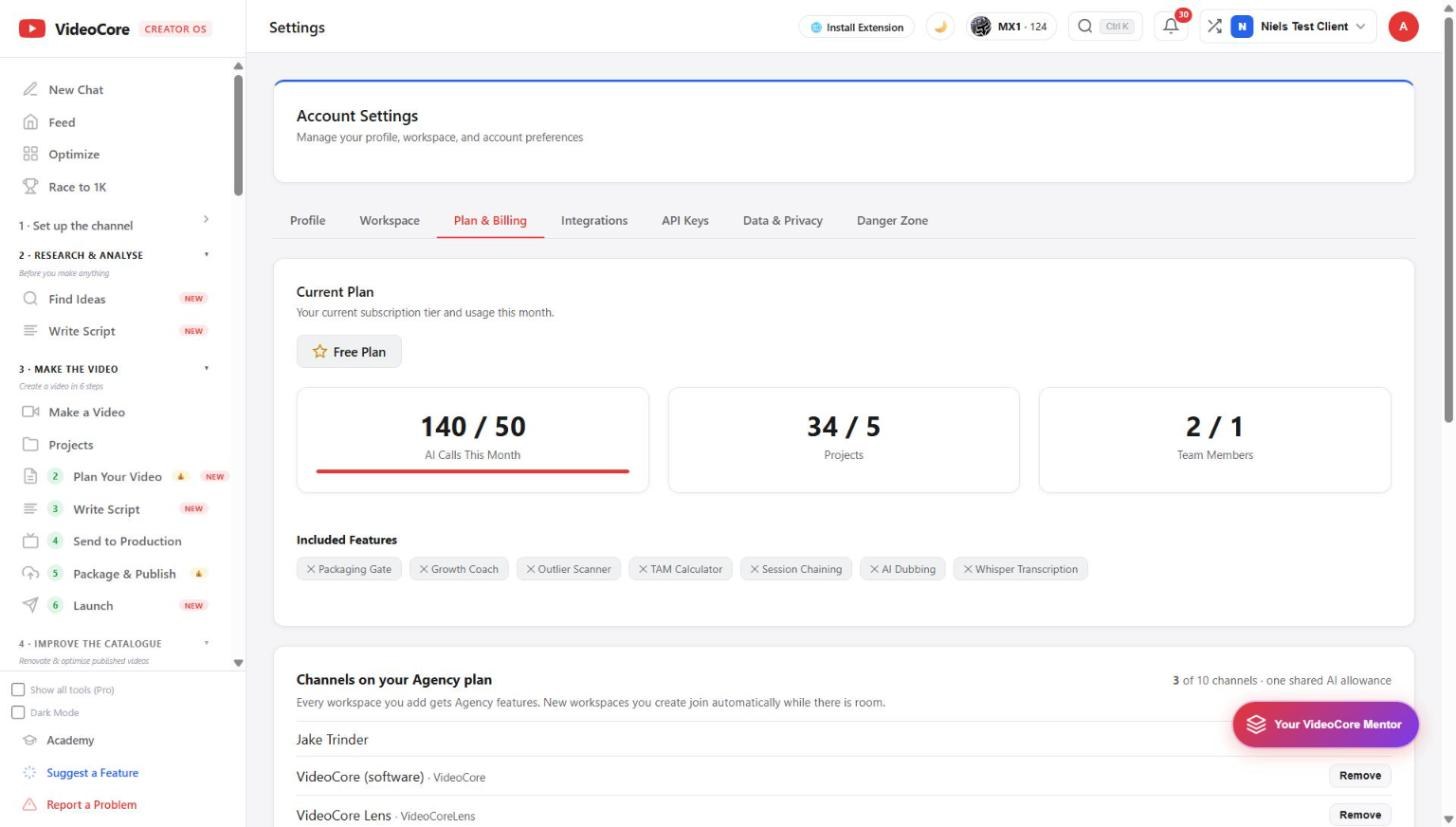Open the search box with Ctrl K
The height and width of the screenshot is (827, 1456).
[x=1105, y=27]
